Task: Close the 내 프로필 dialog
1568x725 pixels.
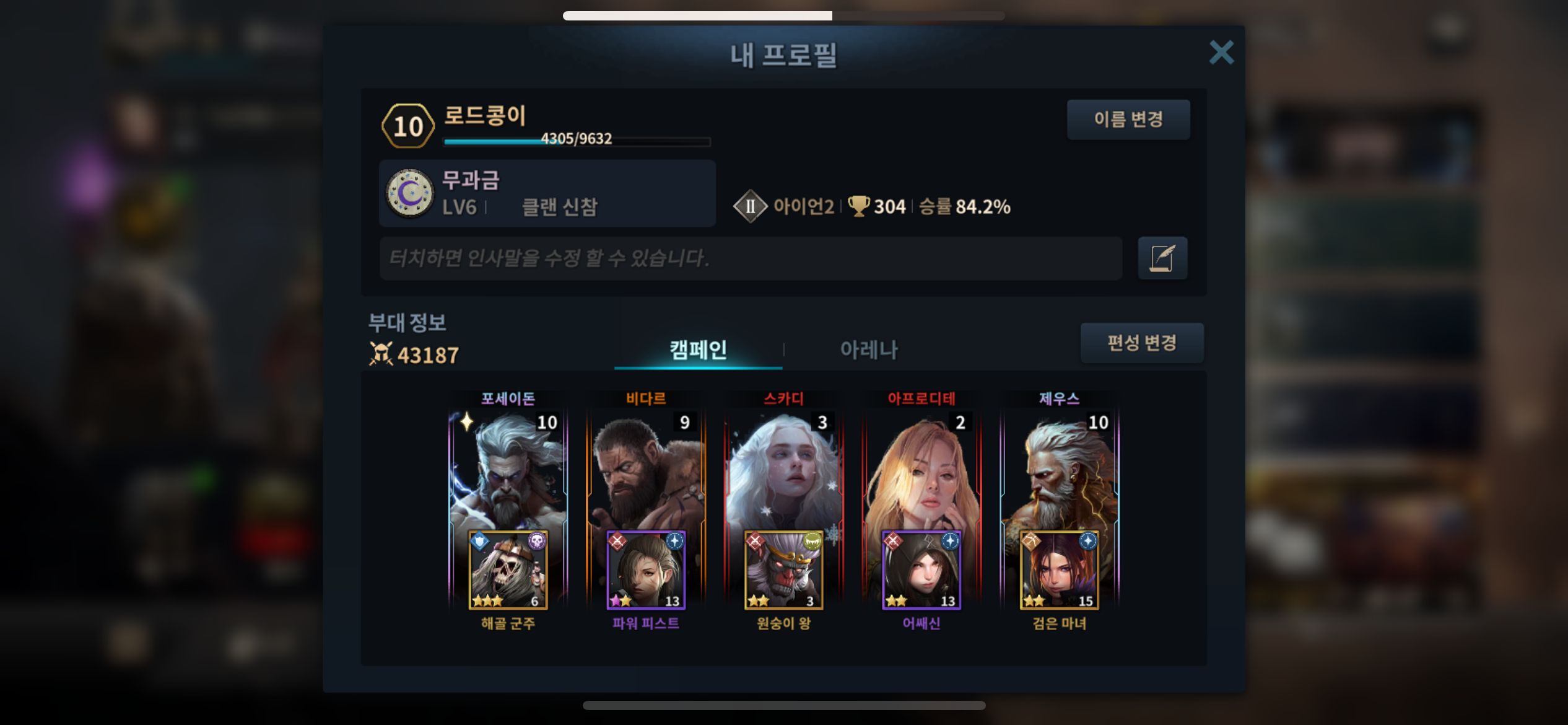Action: (1221, 53)
